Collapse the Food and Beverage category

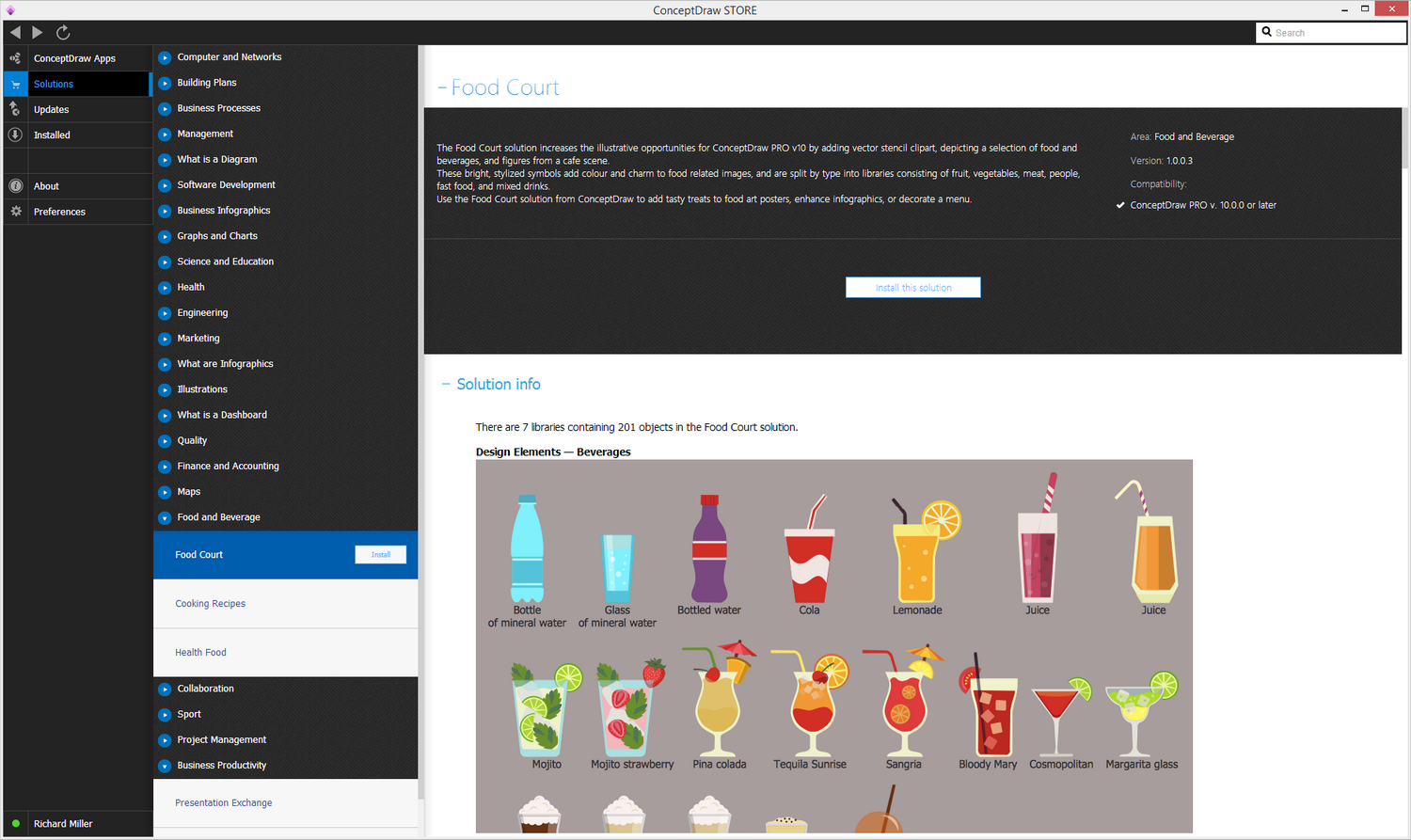[165, 517]
